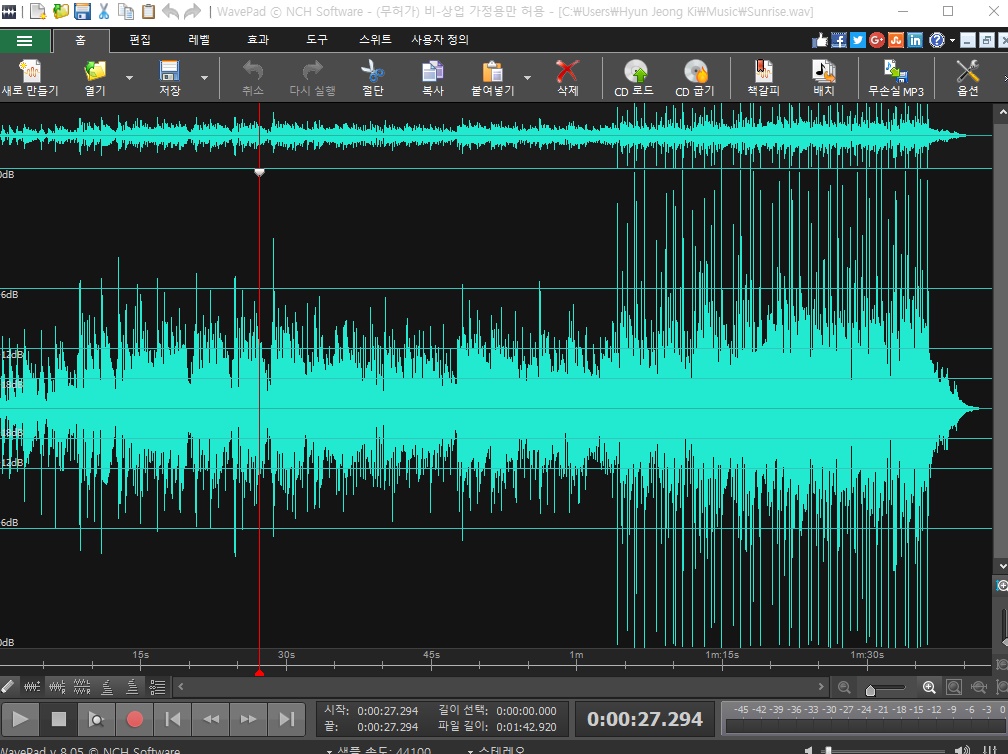Toggle the list view button

click(158, 687)
